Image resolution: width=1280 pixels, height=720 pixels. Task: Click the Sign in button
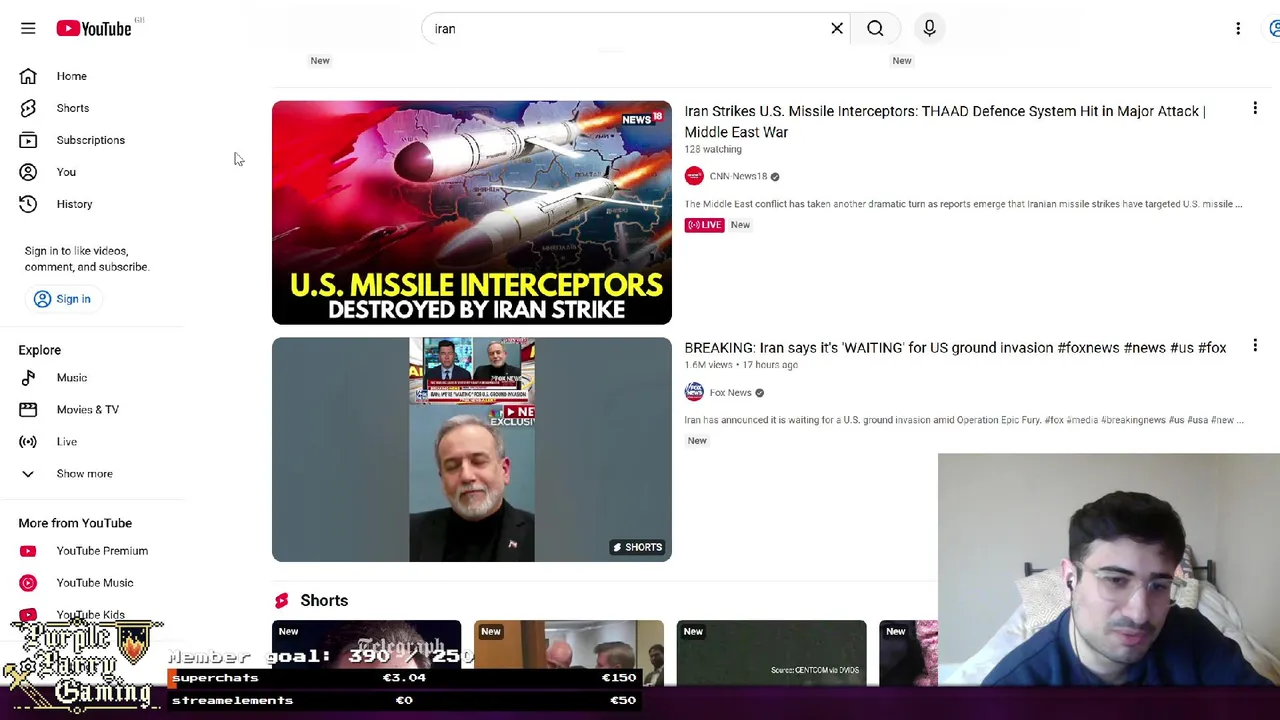(x=62, y=299)
